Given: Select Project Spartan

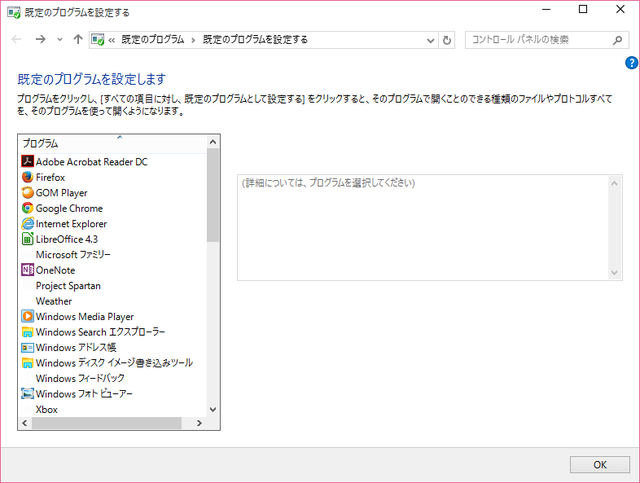Looking at the screenshot, I should point(68,286).
